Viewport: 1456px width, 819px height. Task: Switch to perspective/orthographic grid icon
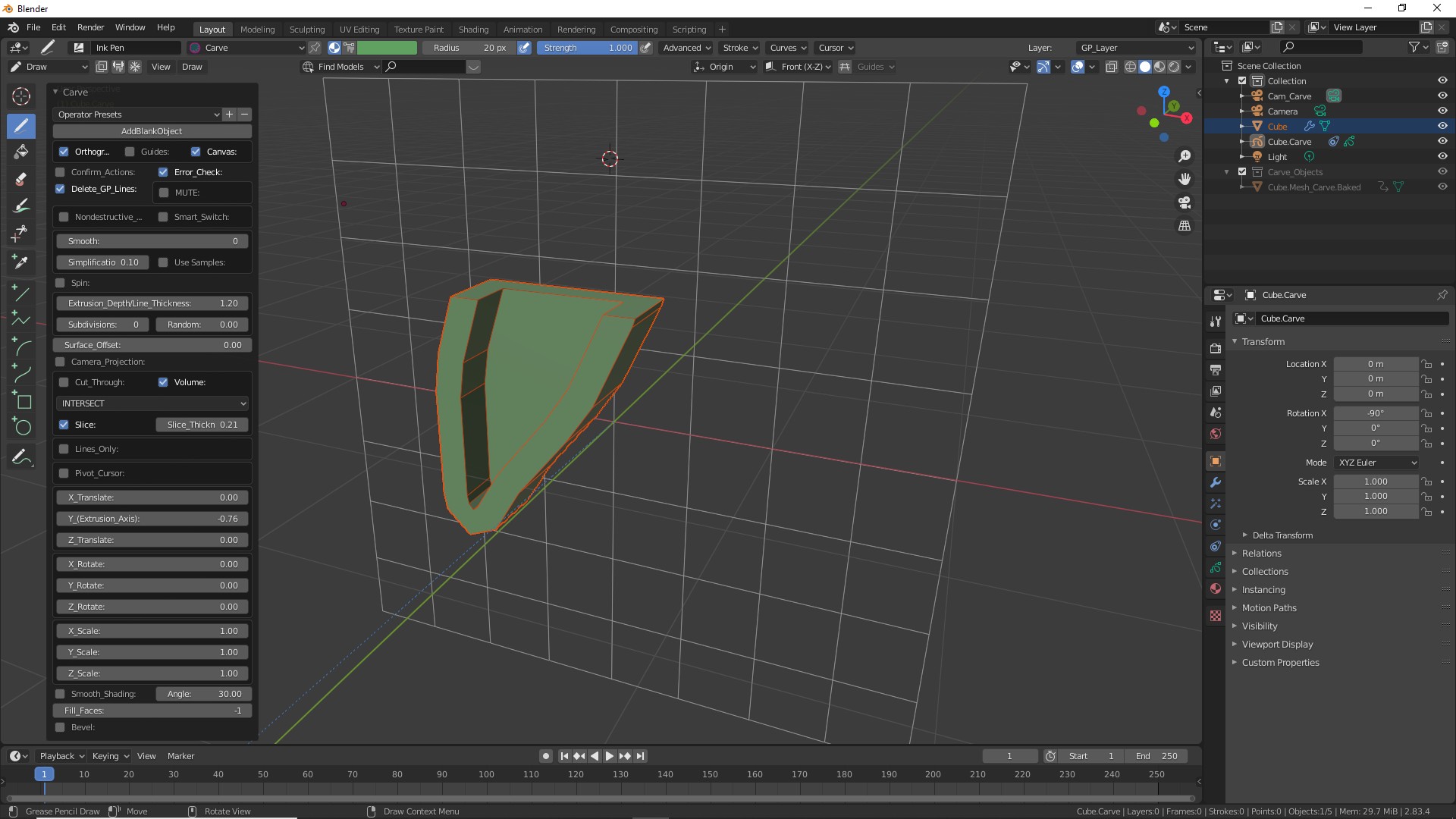tap(1184, 226)
